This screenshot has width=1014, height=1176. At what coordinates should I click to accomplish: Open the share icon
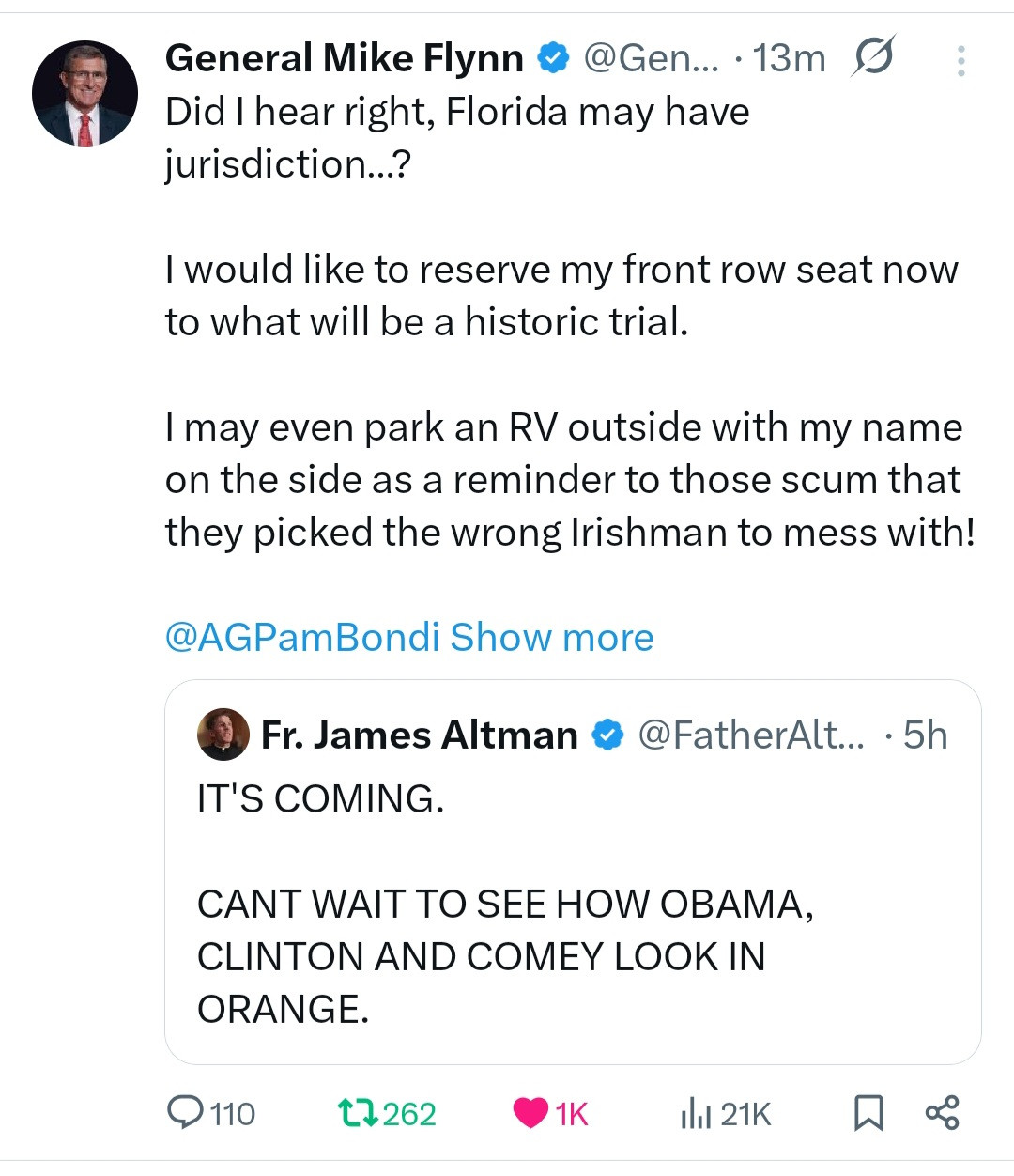tap(942, 1112)
